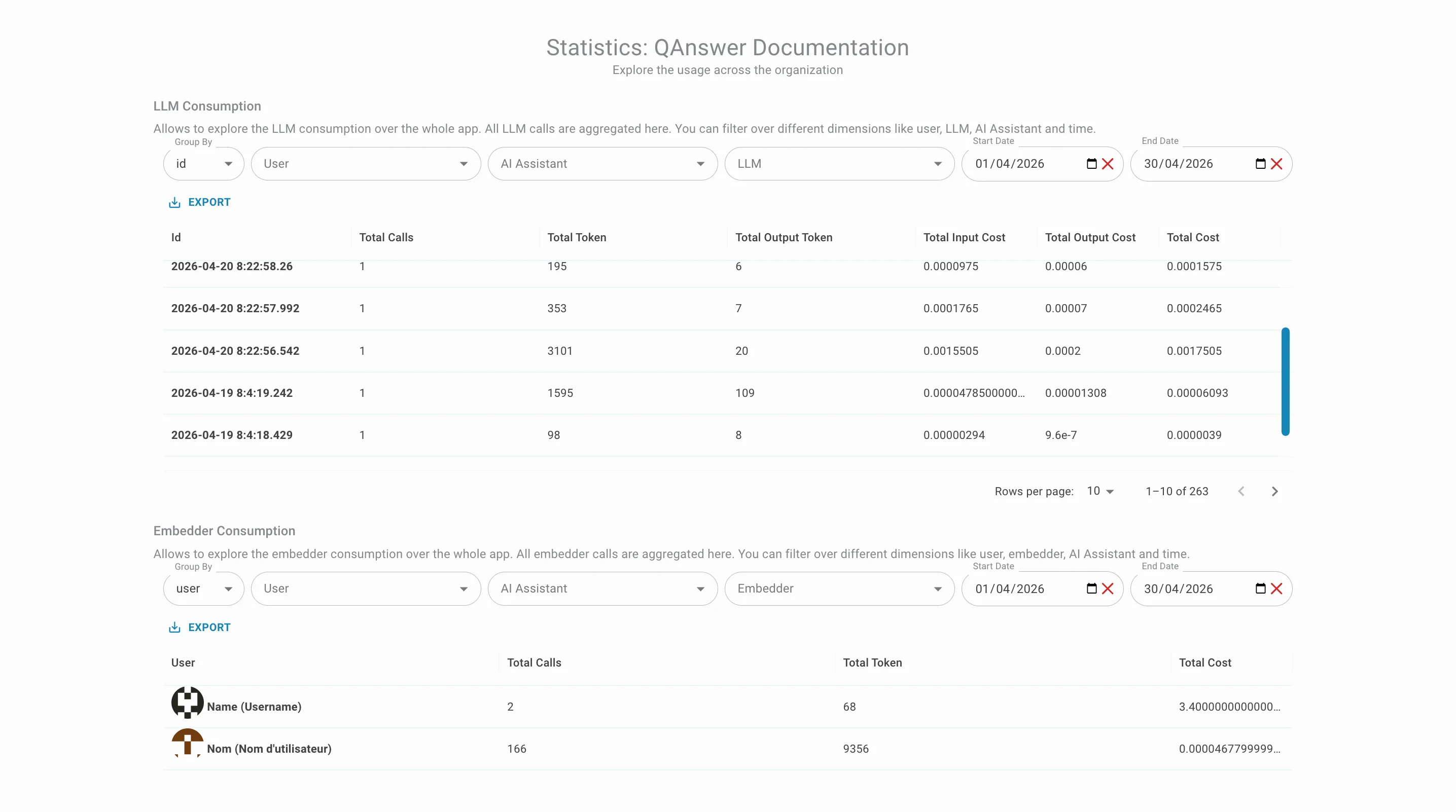Open the Embedder filter dropdown
This screenshot has height=812, width=1456.
(x=839, y=589)
